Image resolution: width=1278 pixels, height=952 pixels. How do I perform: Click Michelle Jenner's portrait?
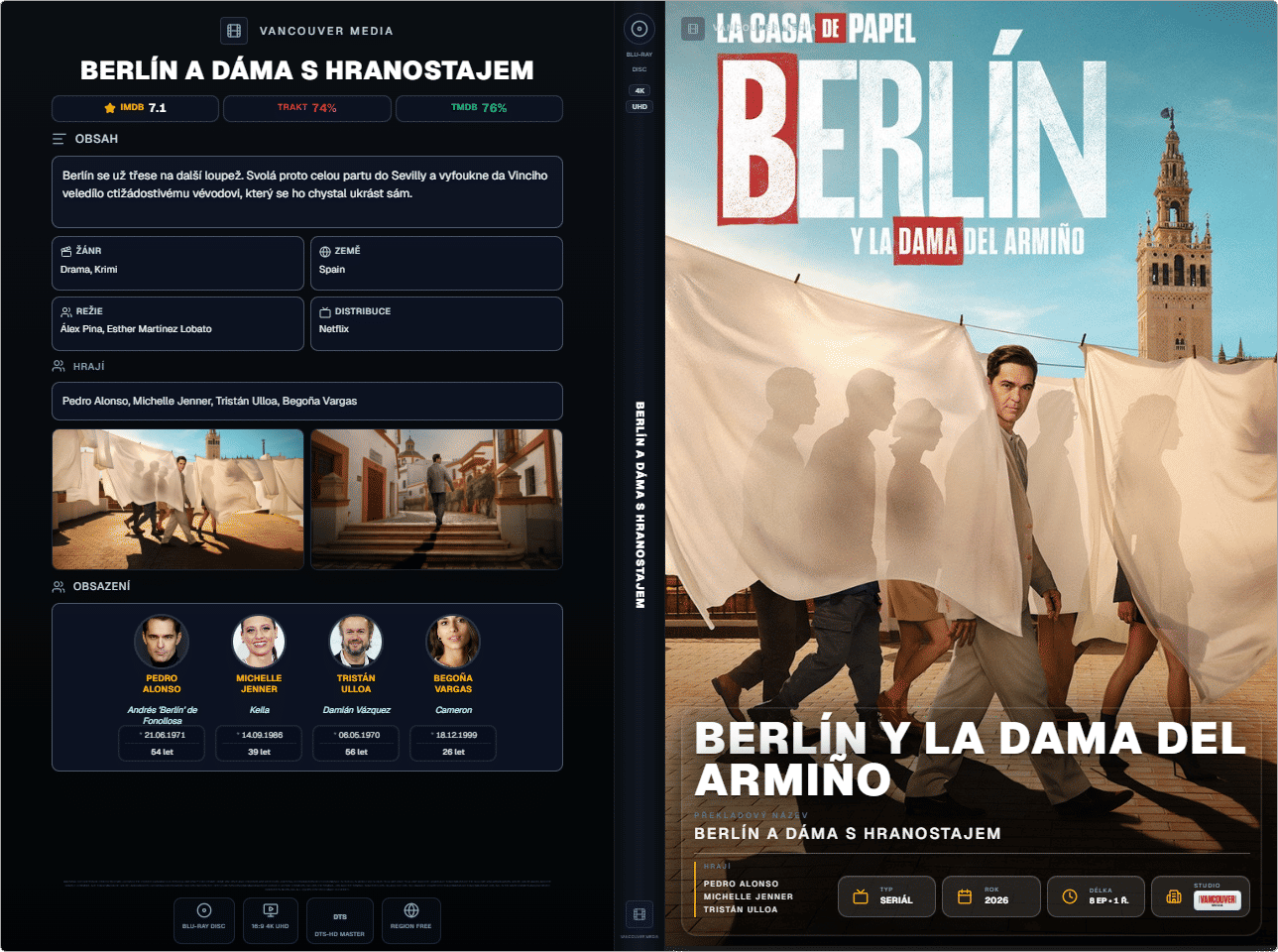[x=259, y=641]
